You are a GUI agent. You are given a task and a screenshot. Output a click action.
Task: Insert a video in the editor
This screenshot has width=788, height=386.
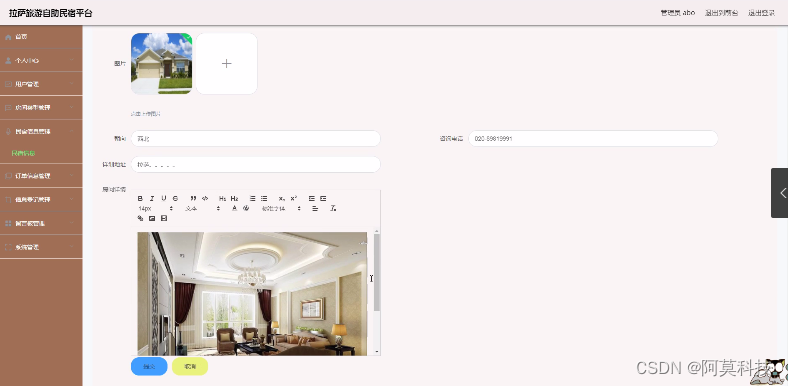click(164, 218)
